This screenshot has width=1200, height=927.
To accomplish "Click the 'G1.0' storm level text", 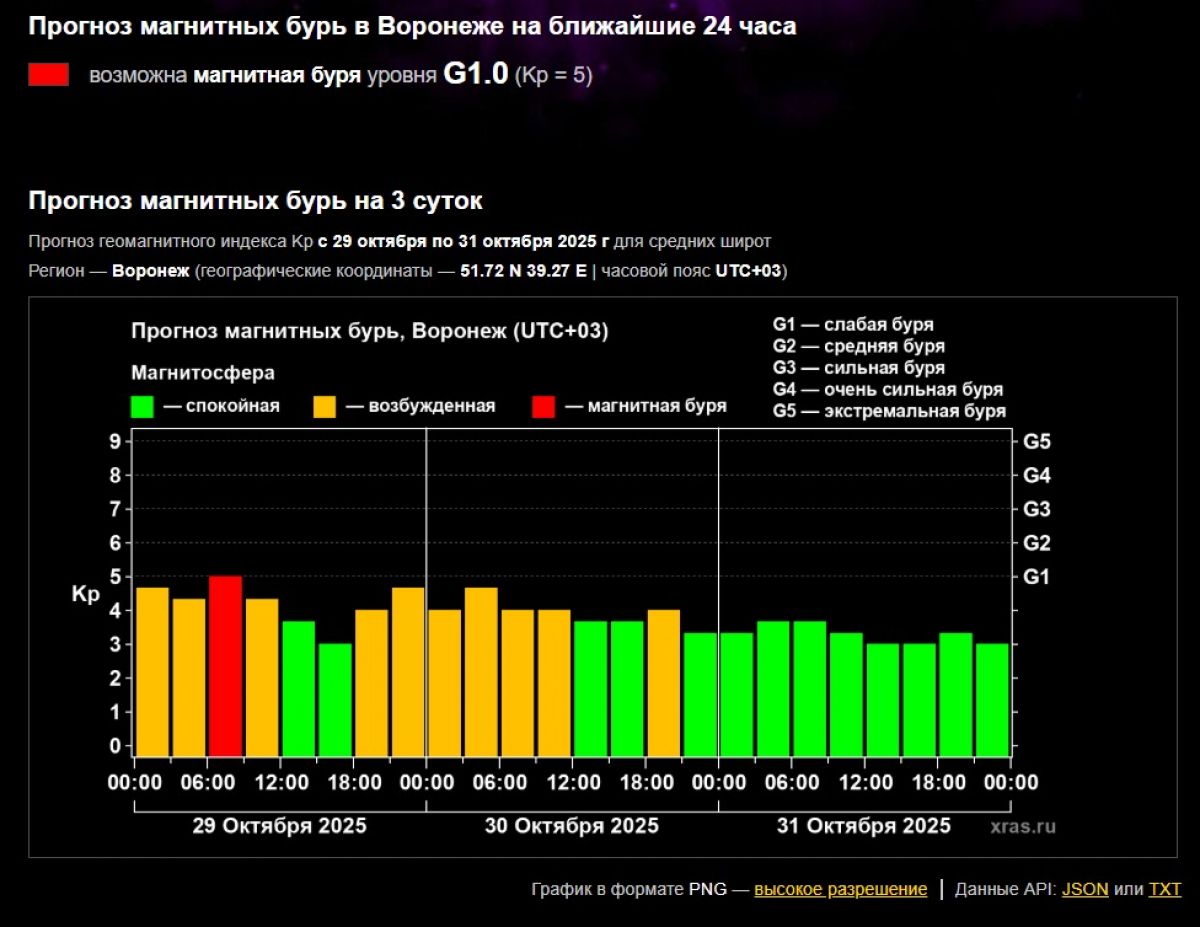I will point(476,75).
